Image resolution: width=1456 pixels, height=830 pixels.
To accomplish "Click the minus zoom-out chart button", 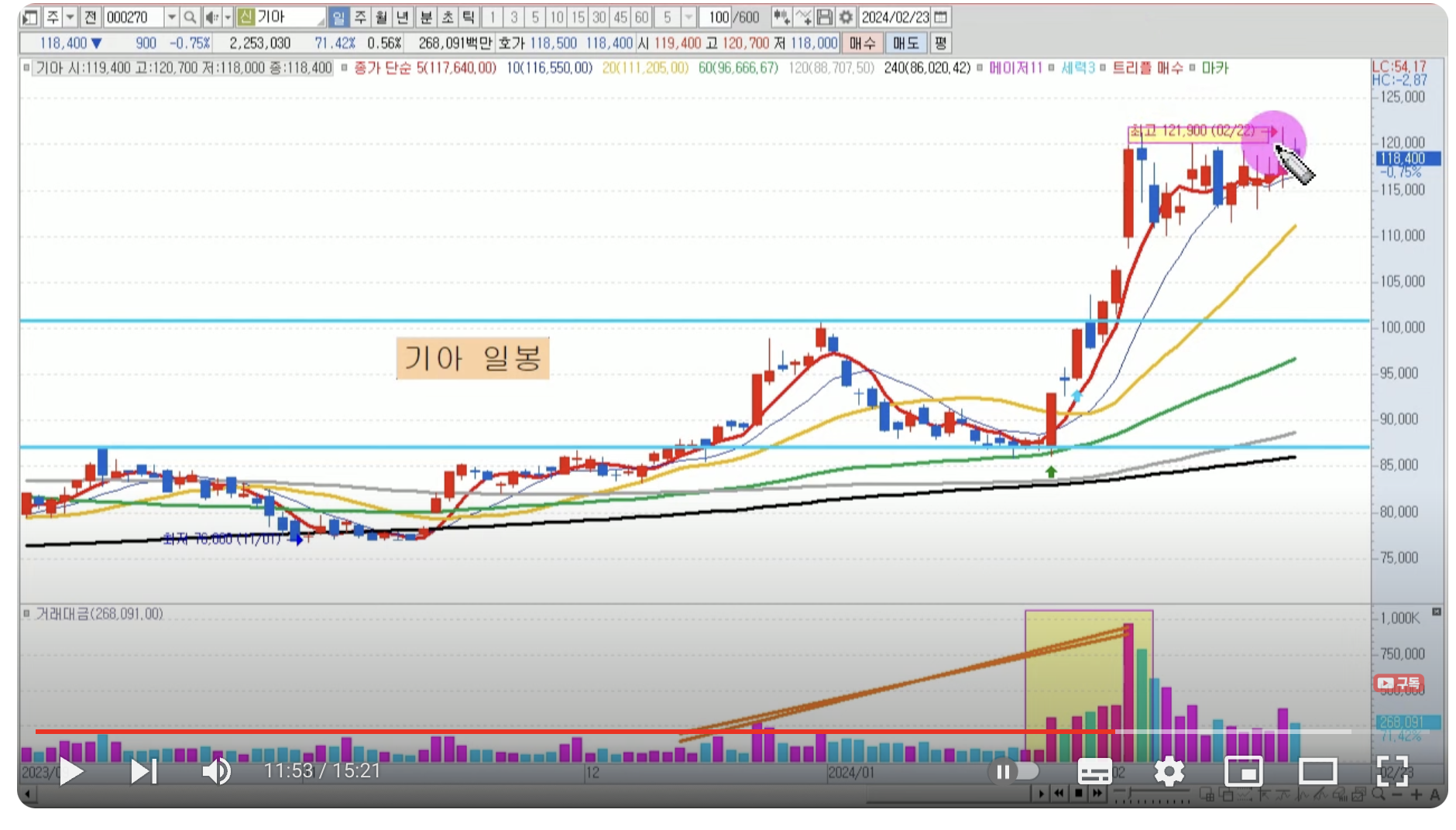I will pos(1397,794).
